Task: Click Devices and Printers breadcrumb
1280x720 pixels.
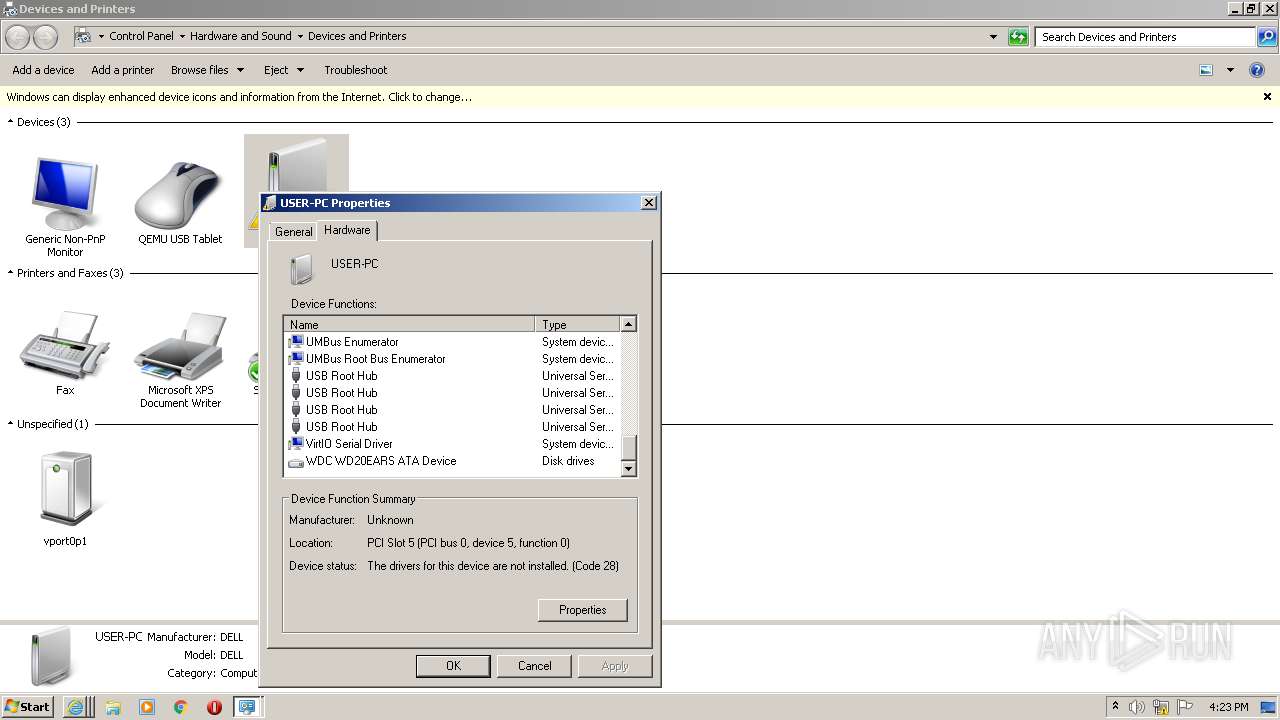Action: (357, 36)
